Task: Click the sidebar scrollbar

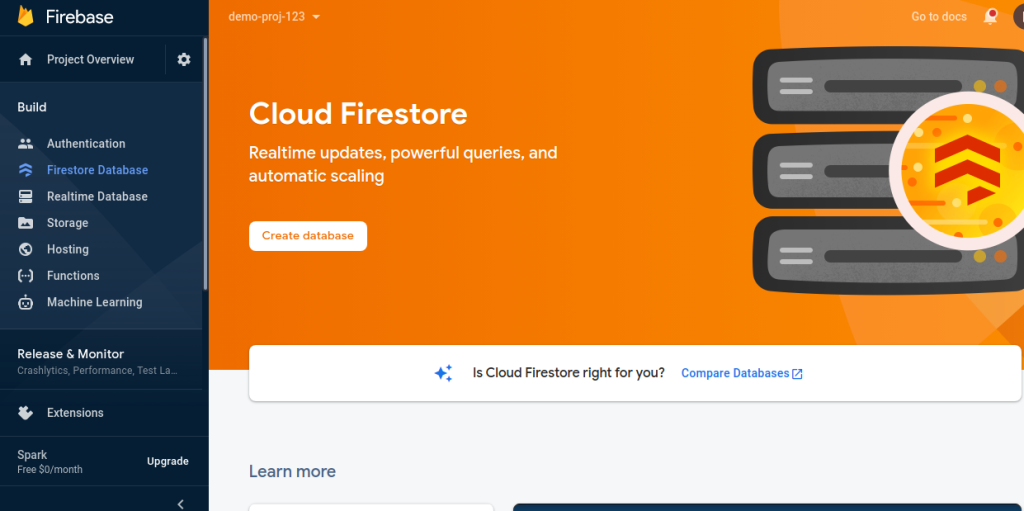Action: tap(205, 163)
